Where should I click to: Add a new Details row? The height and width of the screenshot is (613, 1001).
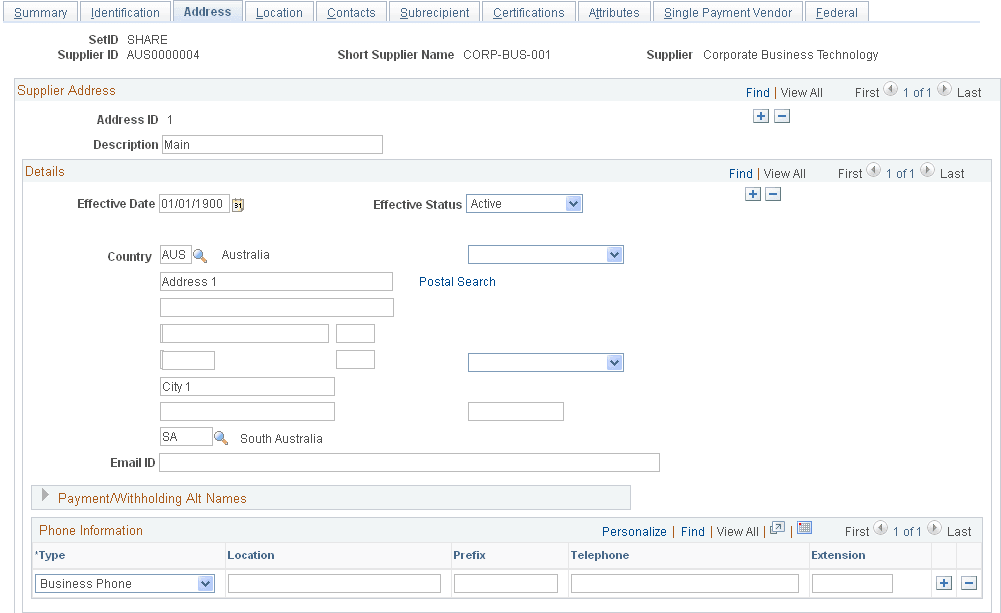[x=753, y=193]
